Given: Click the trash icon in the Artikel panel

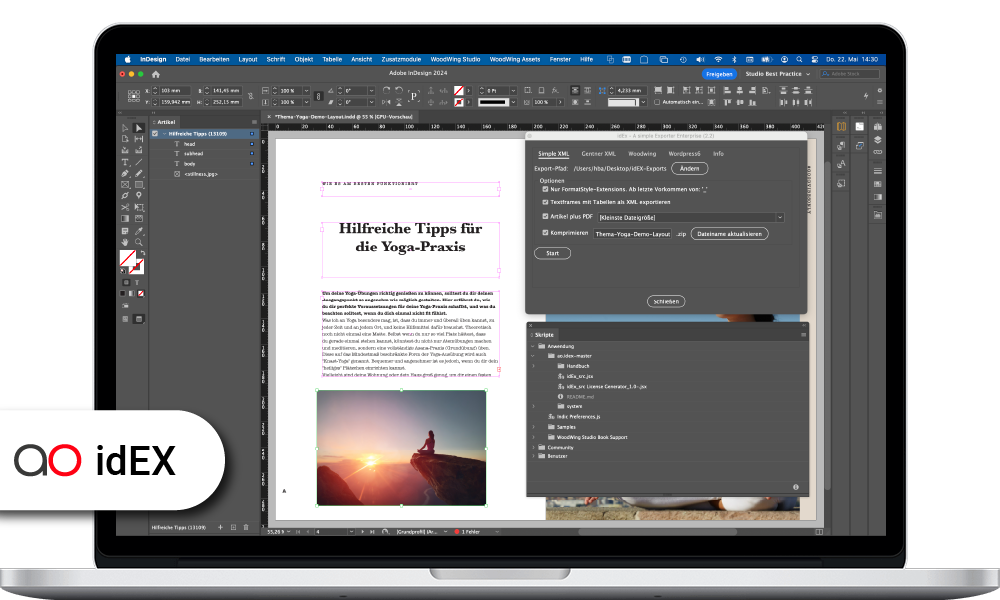Looking at the screenshot, I should (x=246, y=527).
